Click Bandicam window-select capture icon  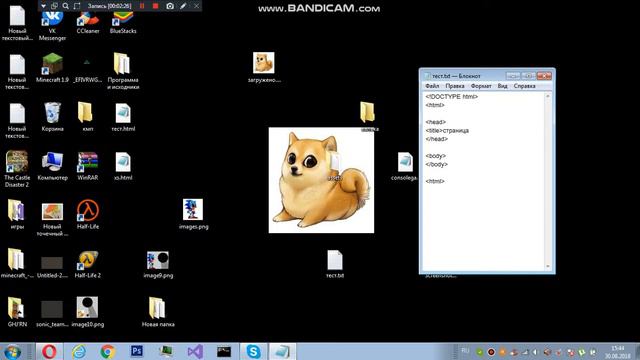tap(54, 6)
